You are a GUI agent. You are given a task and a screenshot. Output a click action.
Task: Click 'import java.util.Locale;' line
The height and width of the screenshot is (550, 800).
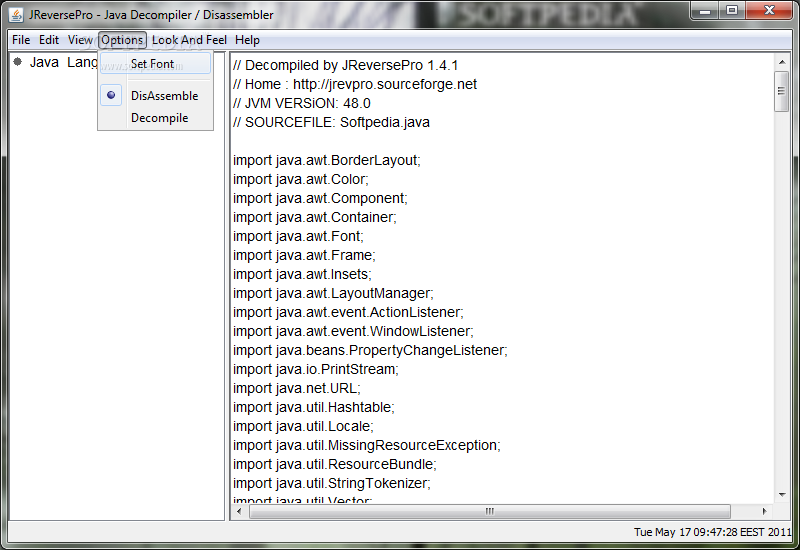303,427
